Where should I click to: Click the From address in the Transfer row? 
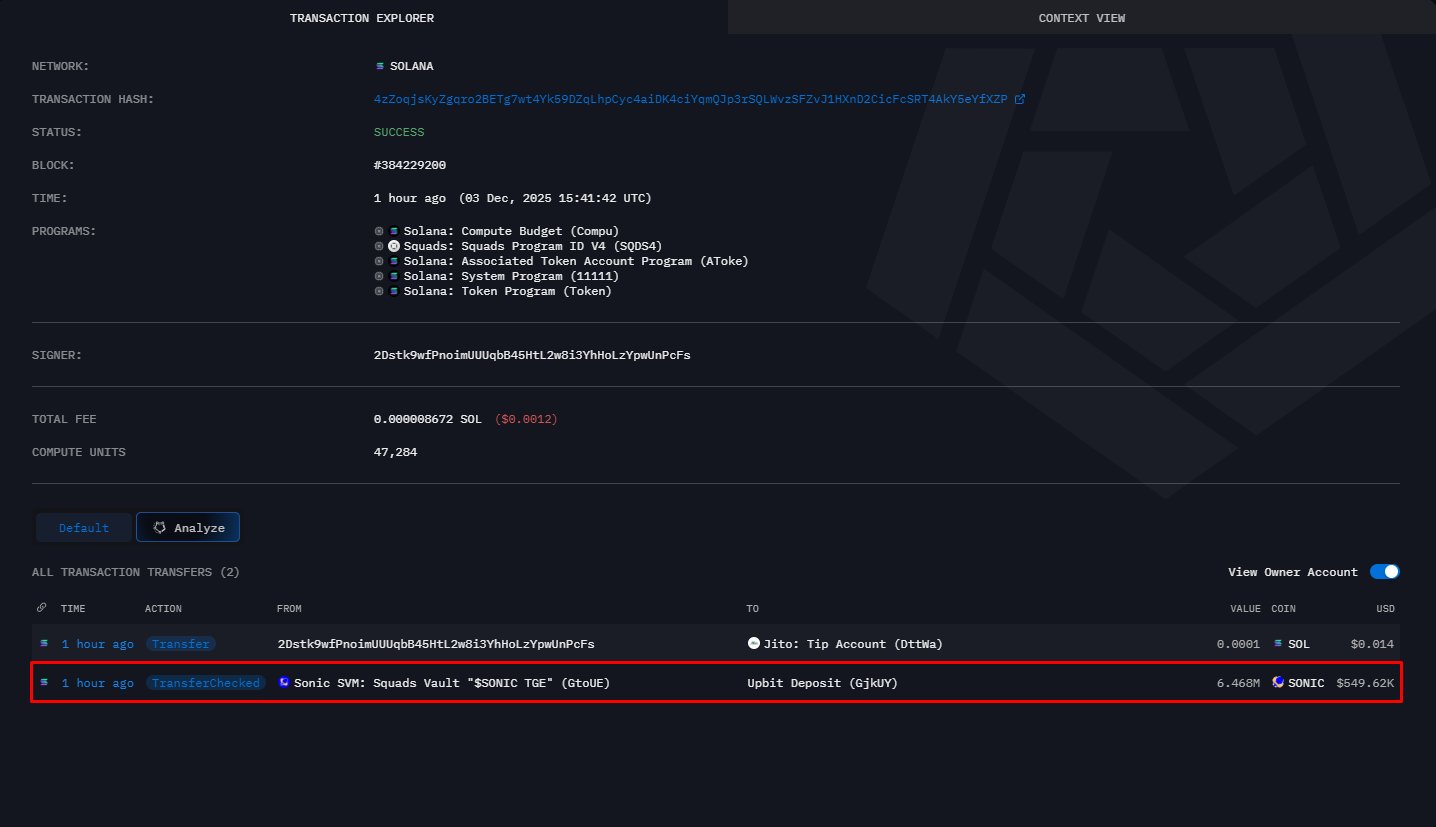point(436,644)
